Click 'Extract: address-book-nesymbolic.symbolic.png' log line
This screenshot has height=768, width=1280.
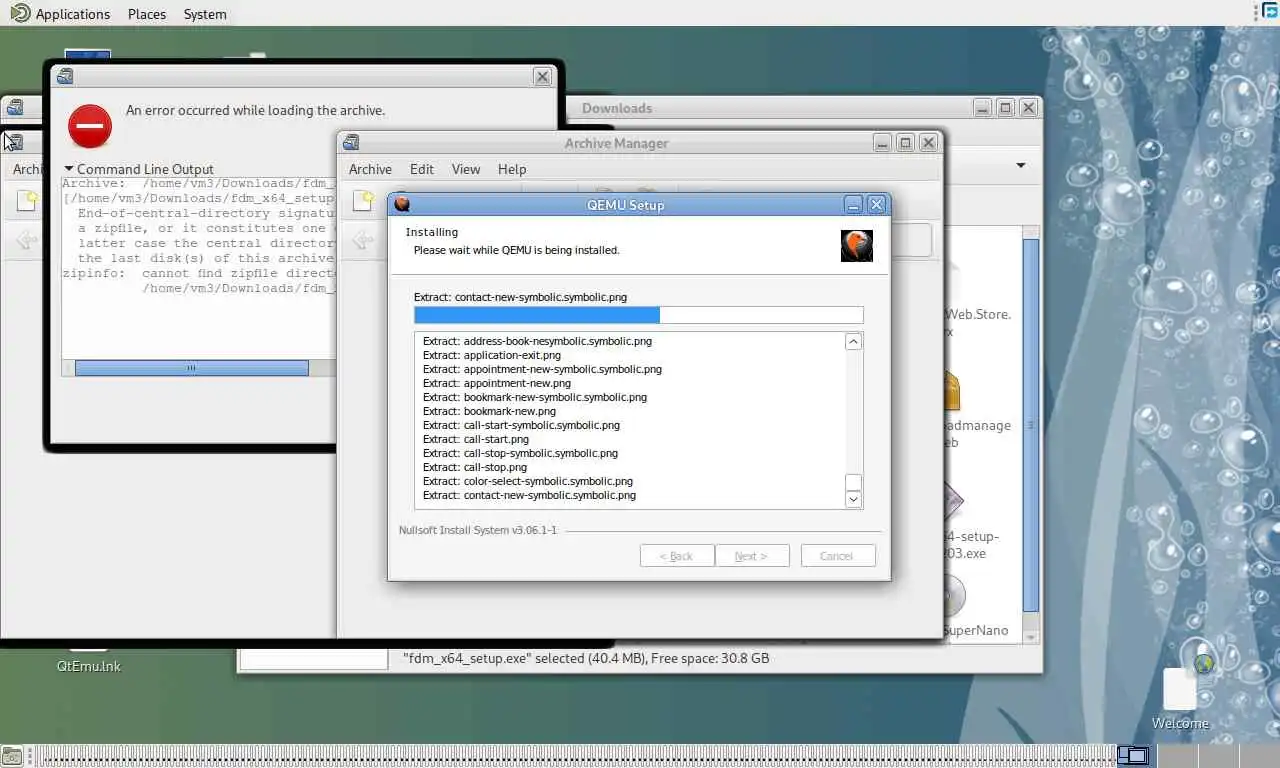pyautogui.click(x=537, y=341)
